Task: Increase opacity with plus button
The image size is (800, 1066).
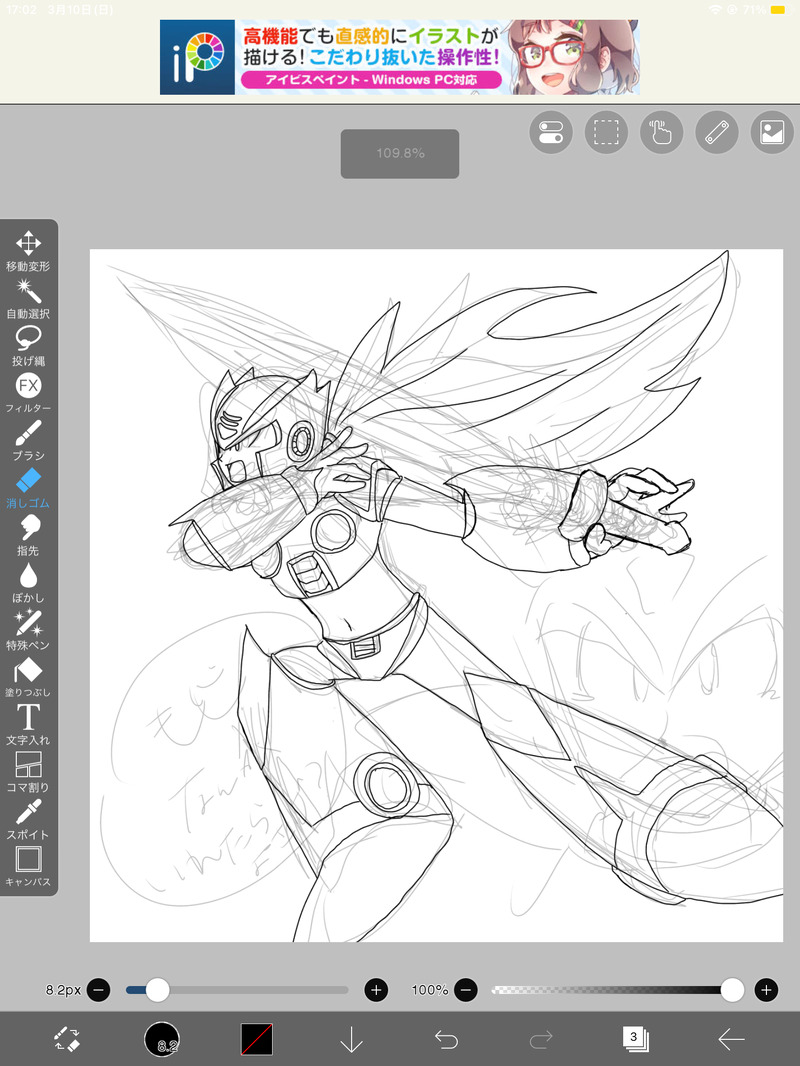Action: point(767,990)
